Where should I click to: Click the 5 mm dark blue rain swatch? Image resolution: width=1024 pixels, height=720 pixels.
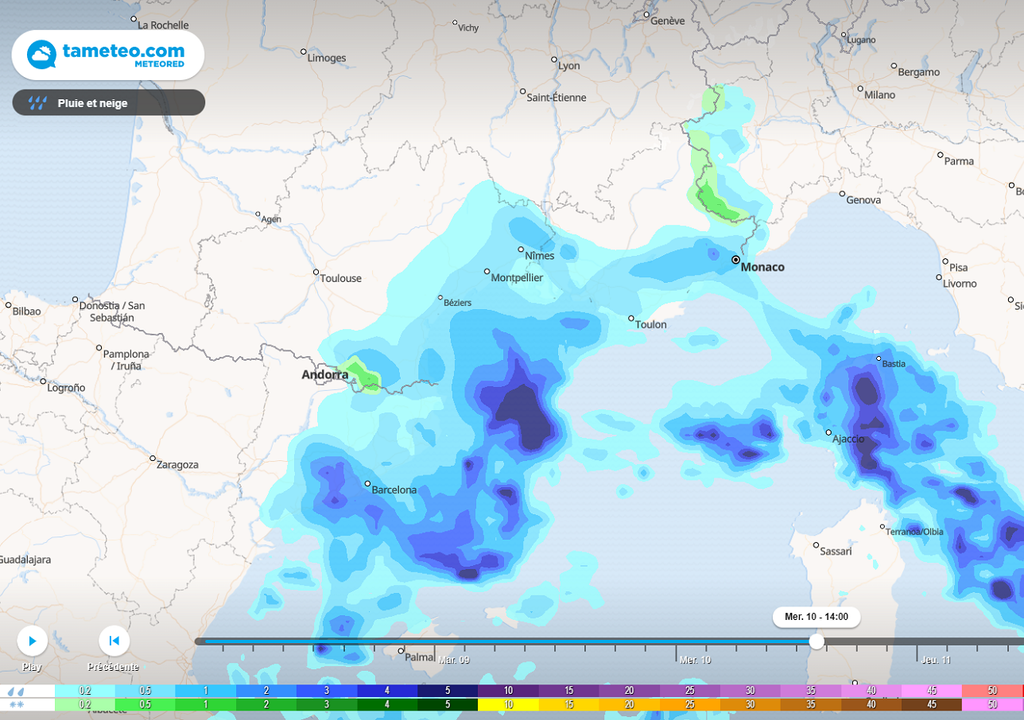click(x=447, y=690)
